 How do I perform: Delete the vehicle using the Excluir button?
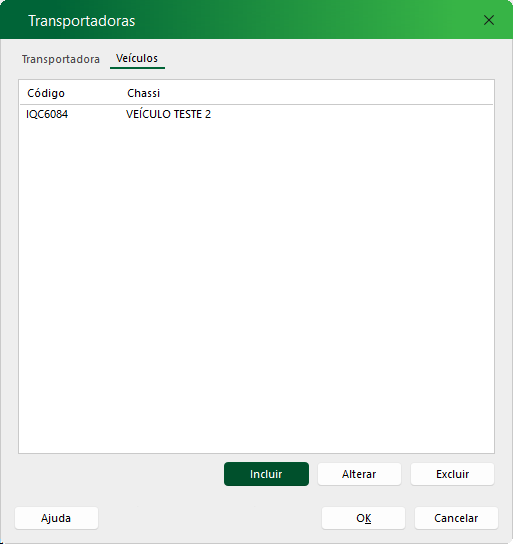[452, 474]
